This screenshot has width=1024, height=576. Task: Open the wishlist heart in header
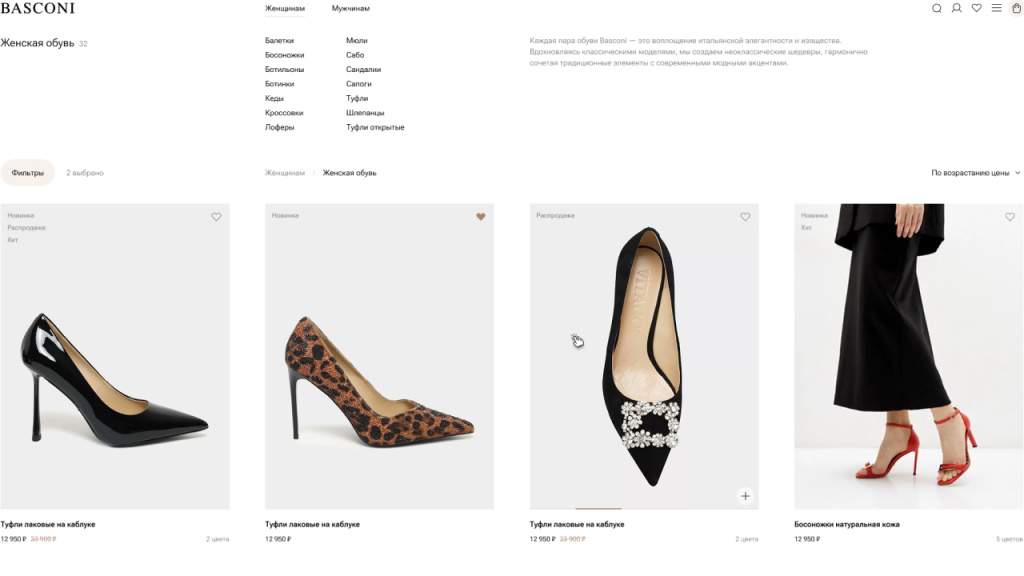(x=976, y=8)
